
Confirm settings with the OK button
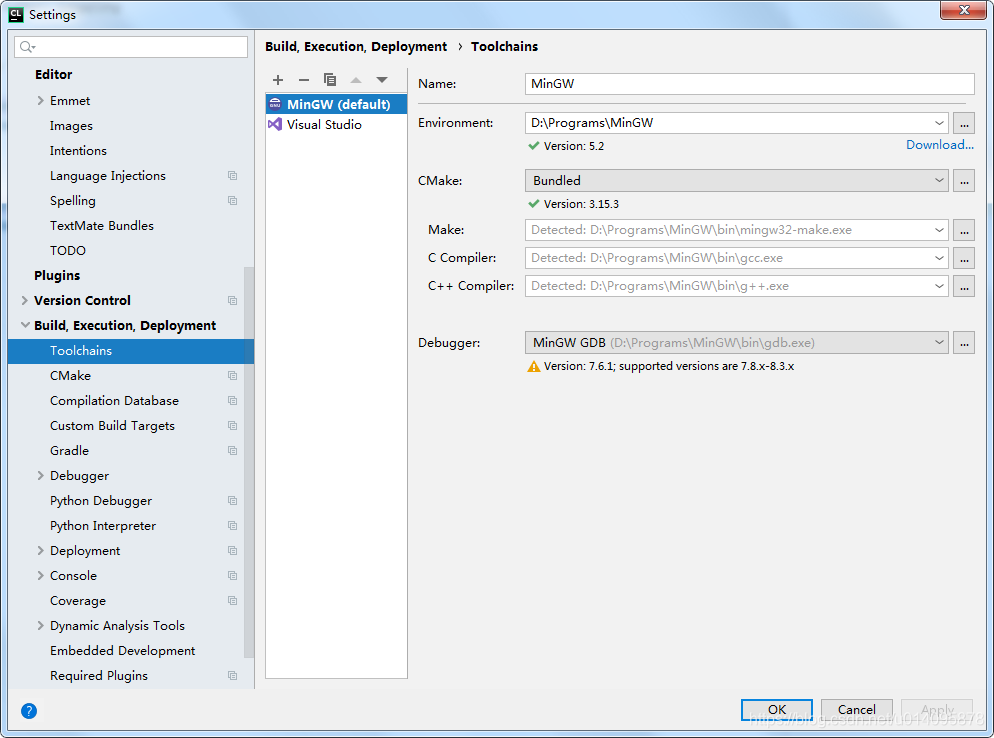[x=776, y=710]
